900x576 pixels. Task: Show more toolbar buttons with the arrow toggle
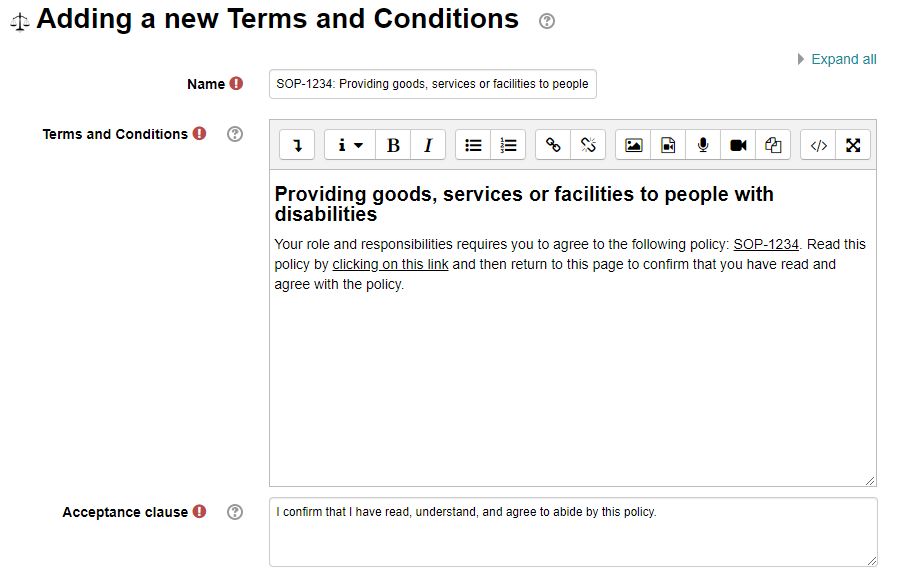[x=297, y=145]
